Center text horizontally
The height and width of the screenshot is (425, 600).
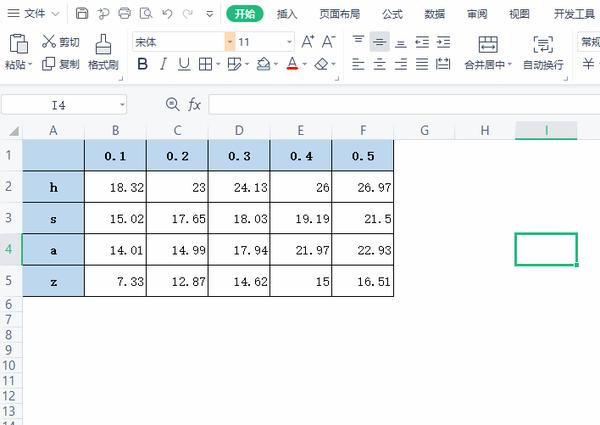(x=380, y=64)
